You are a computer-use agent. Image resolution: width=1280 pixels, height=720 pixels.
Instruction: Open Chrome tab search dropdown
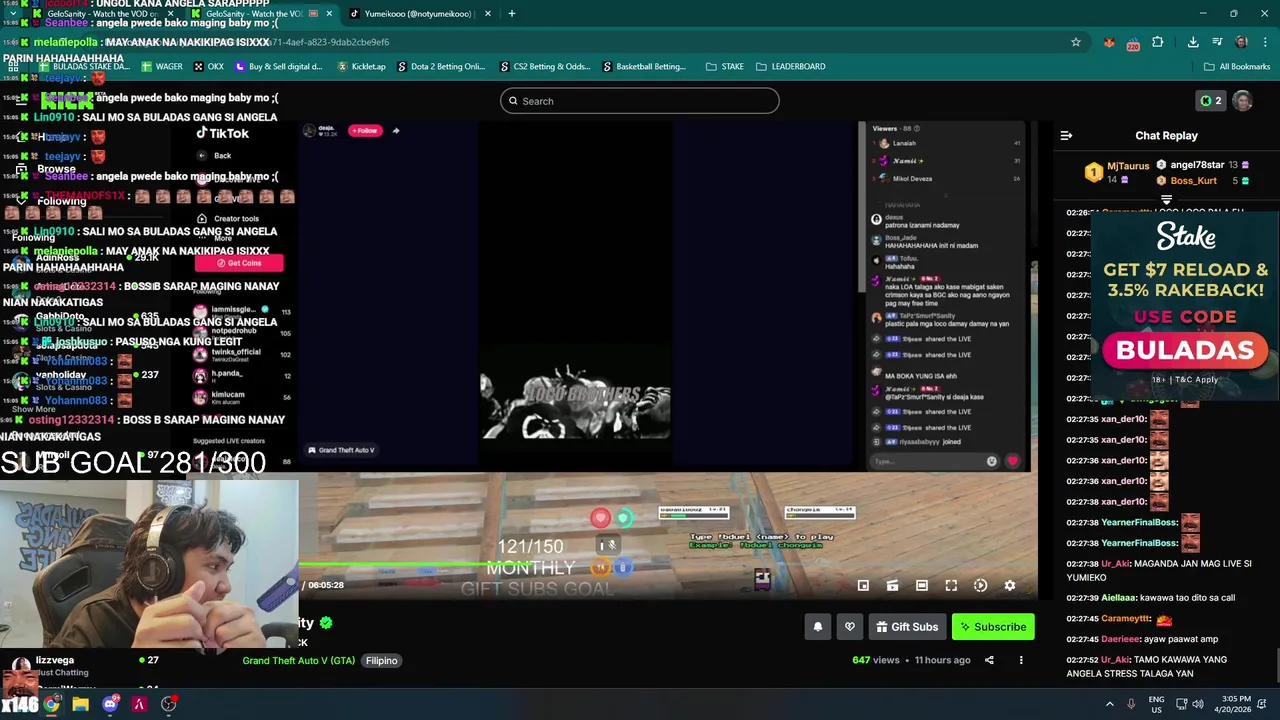[x=12, y=14]
